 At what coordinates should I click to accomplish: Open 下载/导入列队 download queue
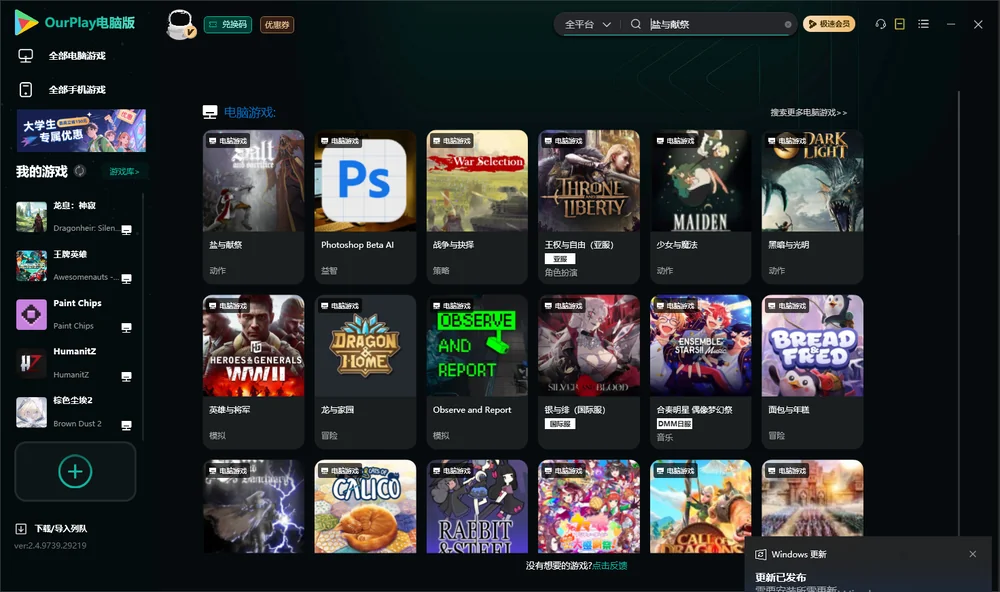click(x=52, y=529)
